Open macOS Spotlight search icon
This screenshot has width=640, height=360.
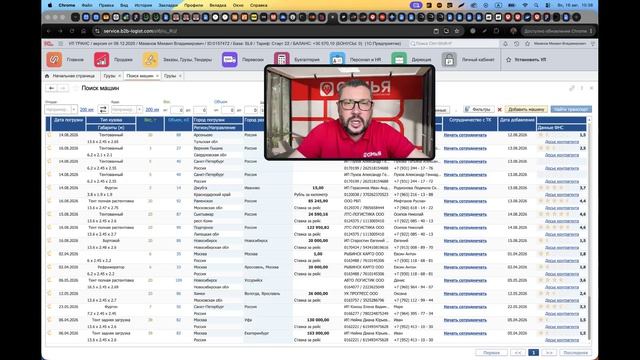[536, 5]
